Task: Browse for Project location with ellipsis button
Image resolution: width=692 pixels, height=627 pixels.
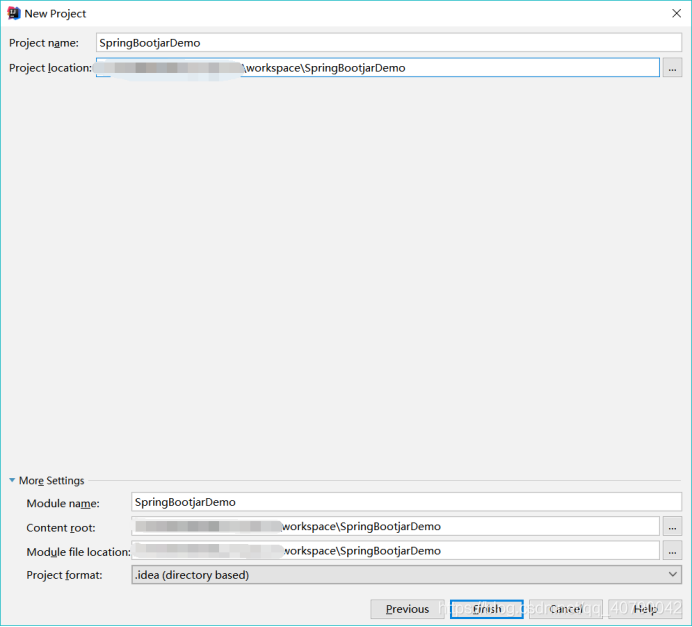Action: coord(672,68)
